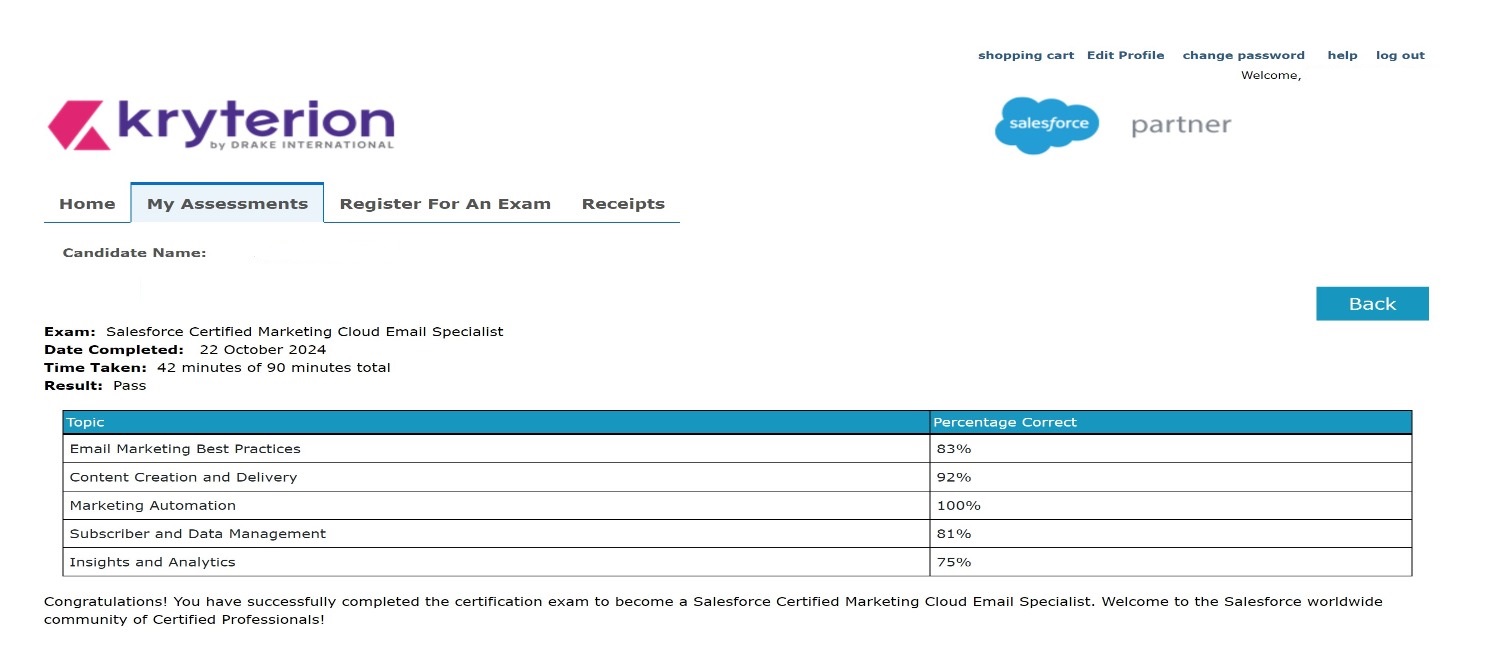Open the help link
Viewport: 1509px width, 669px height.
pyautogui.click(x=1342, y=56)
